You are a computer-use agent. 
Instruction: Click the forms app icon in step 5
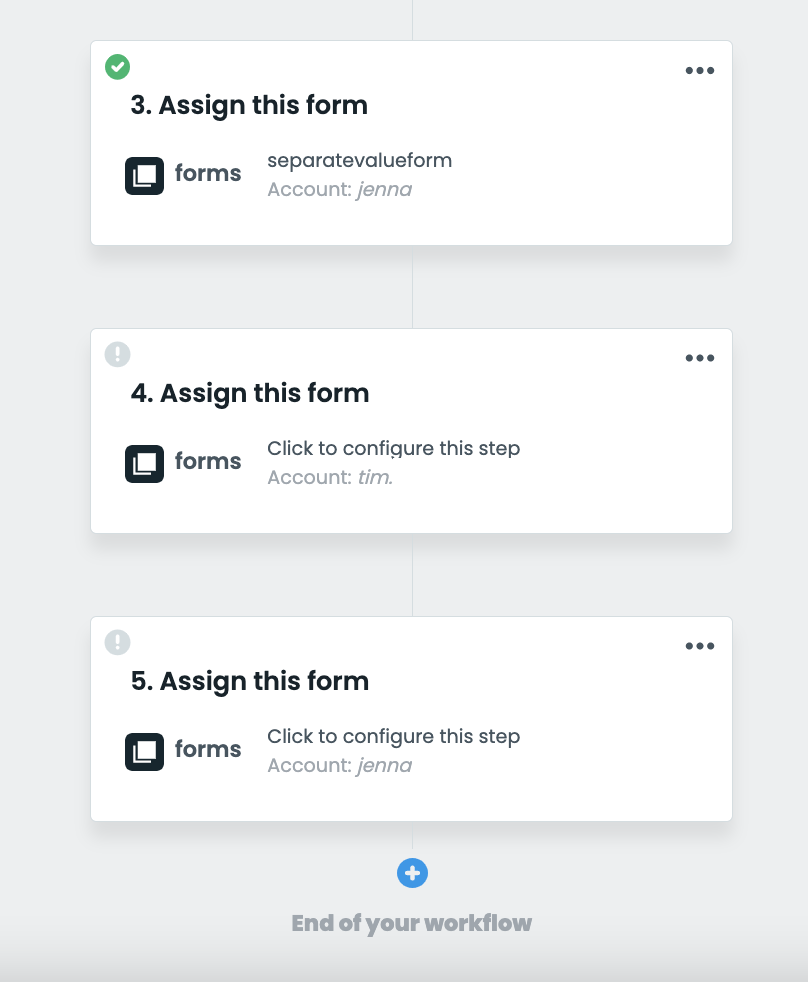[x=144, y=751]
